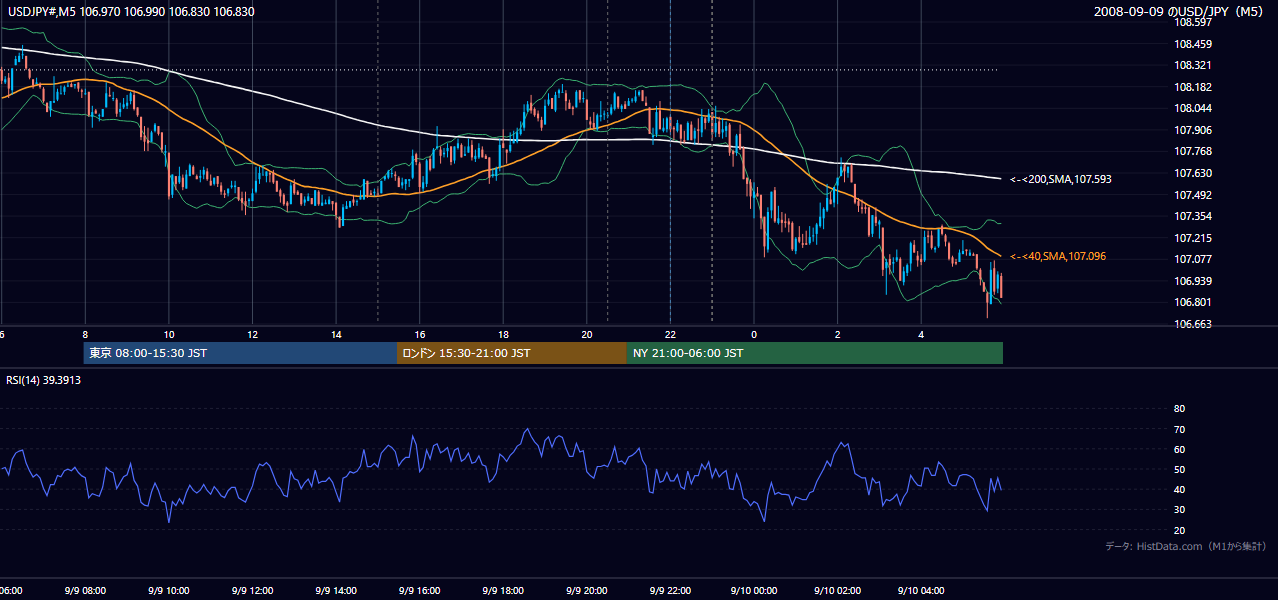Click the RSI scale level 60
The width and height of the screenshot is (1278, 600).
[1179, 449]
